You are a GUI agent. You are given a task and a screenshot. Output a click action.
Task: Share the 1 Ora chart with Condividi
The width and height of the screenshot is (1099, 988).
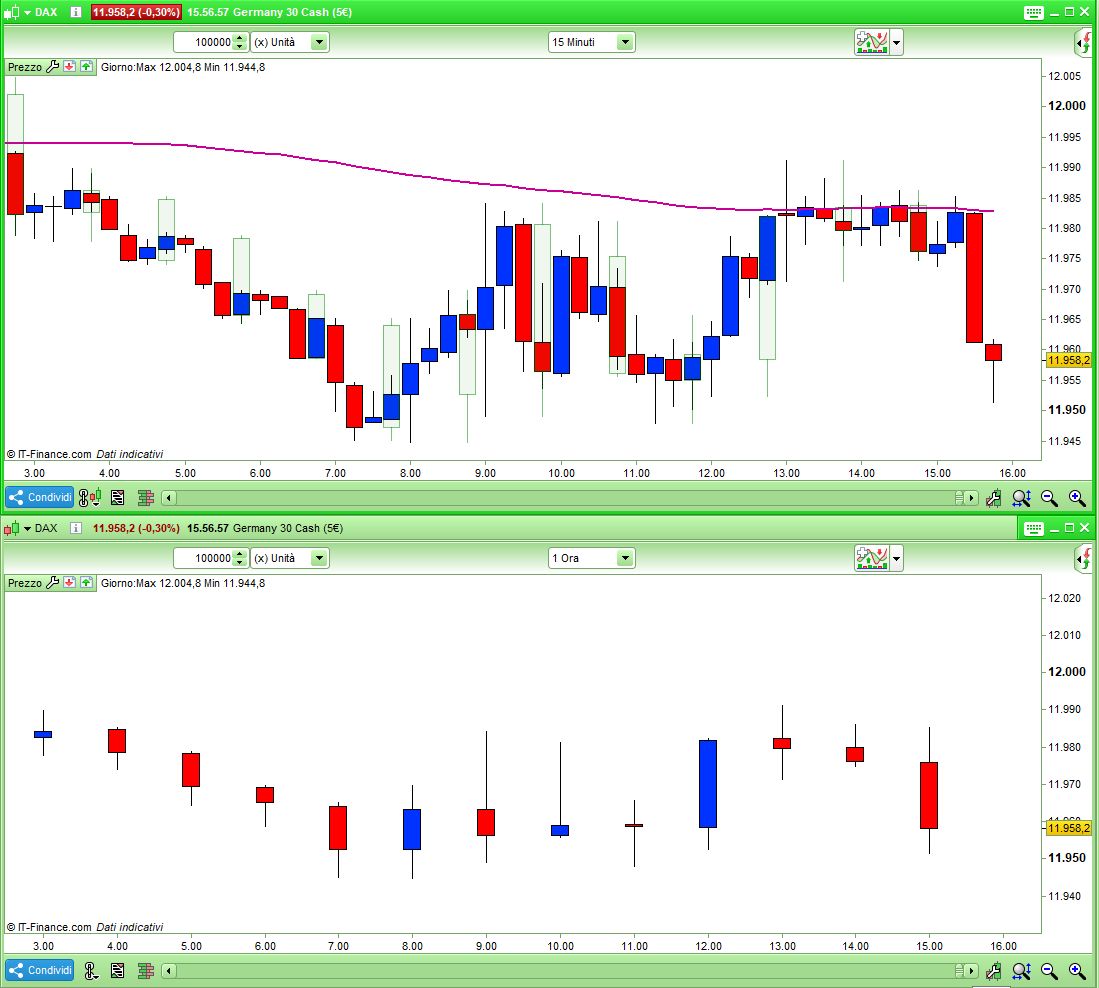(40, 970)
